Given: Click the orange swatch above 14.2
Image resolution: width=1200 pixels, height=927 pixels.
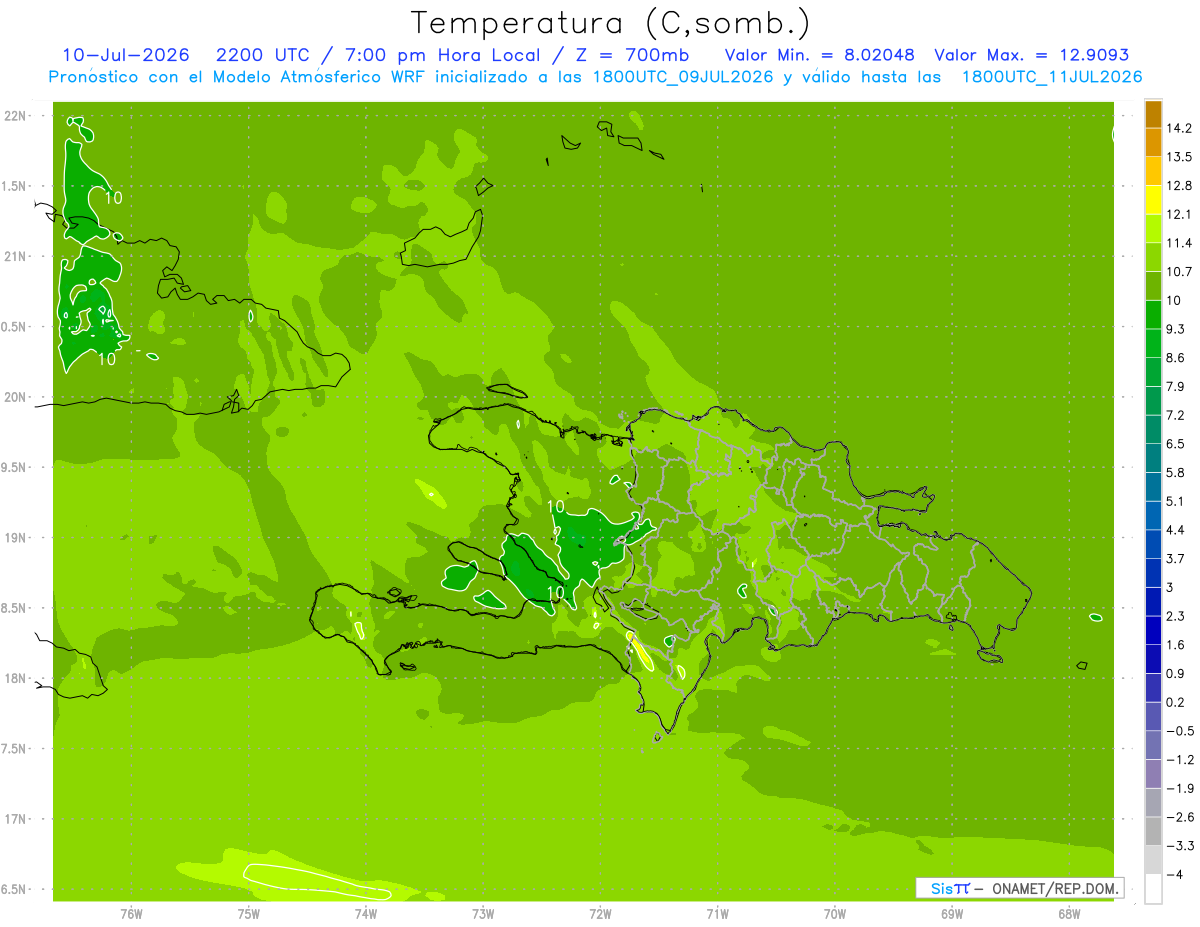Looking at the screenshot, I should pyautogui.click(x=1153, y=114).
